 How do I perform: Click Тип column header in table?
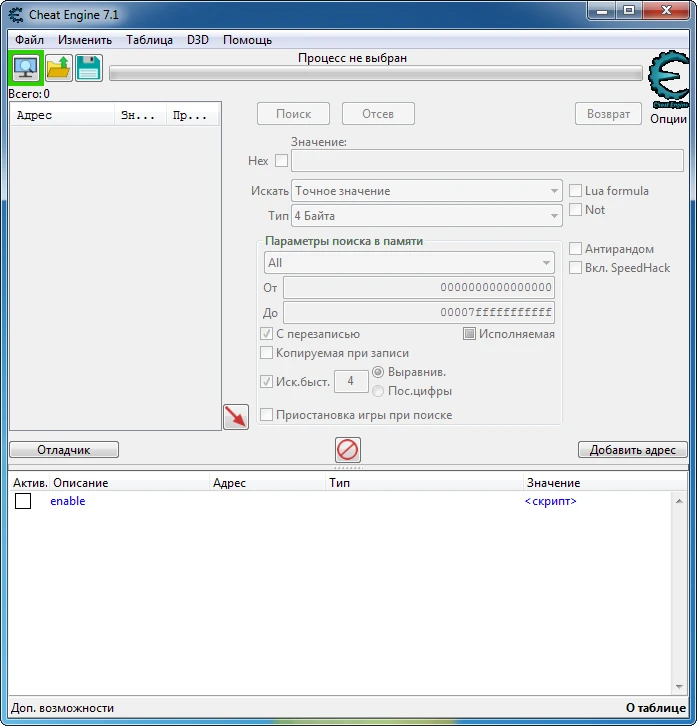[x=424, y=483]
